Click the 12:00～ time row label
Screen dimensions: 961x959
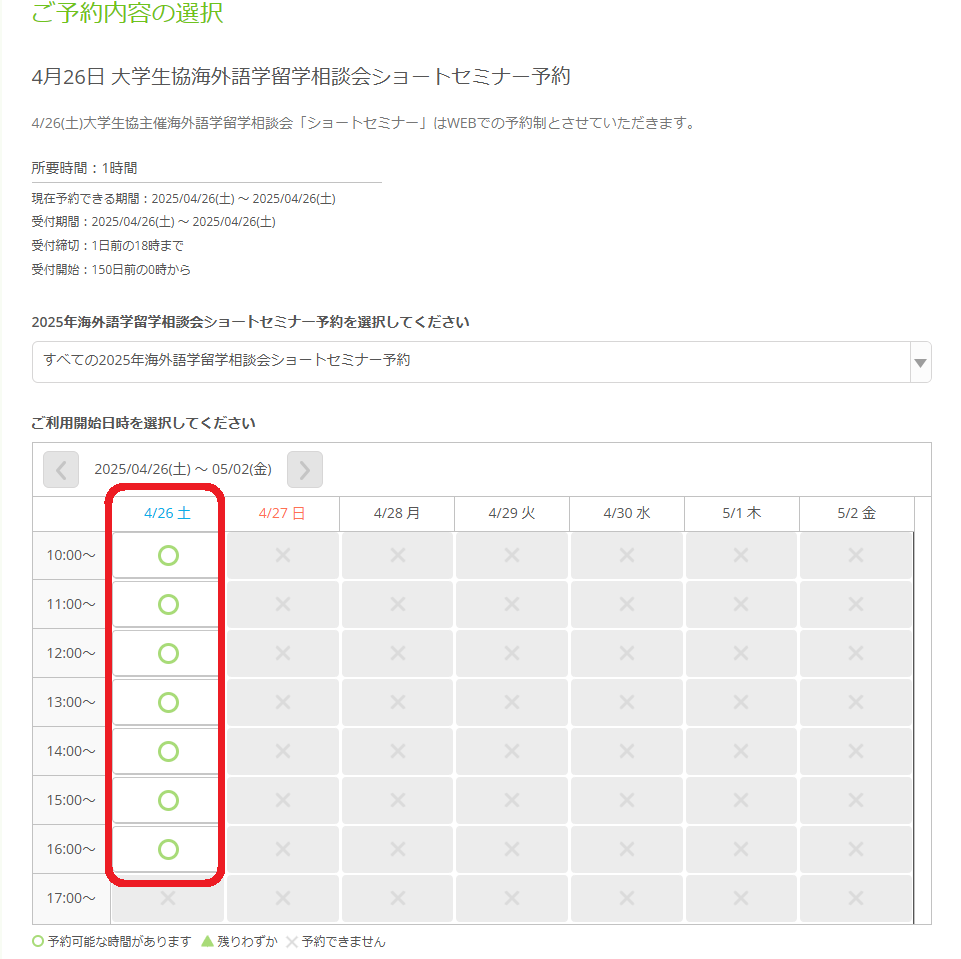tap(71, 653)
